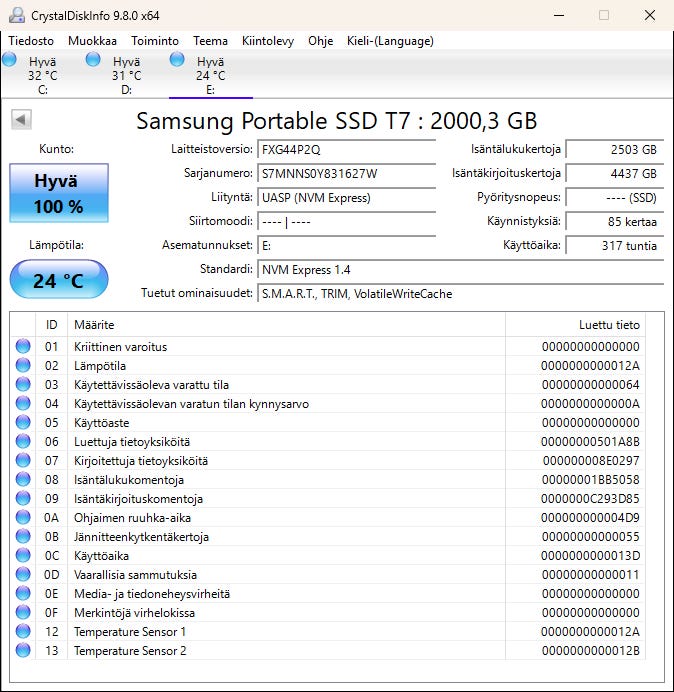
Task: Click the status orb beside Temperature Sensor 2
Action: pyautogui.click(x=23, y=651)
